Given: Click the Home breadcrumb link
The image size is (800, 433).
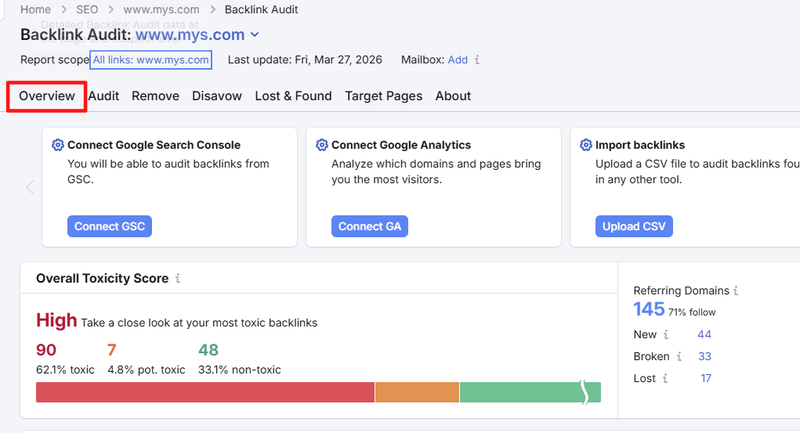Looking at the screenshot, I should tap(36, 10).
